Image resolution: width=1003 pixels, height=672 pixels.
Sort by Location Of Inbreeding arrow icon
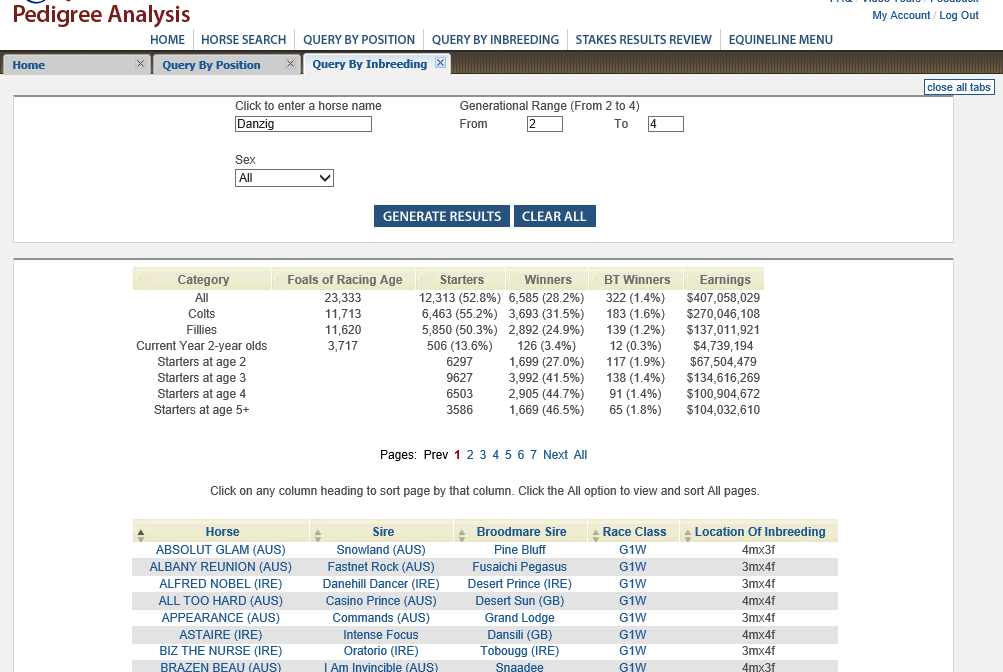686,533
